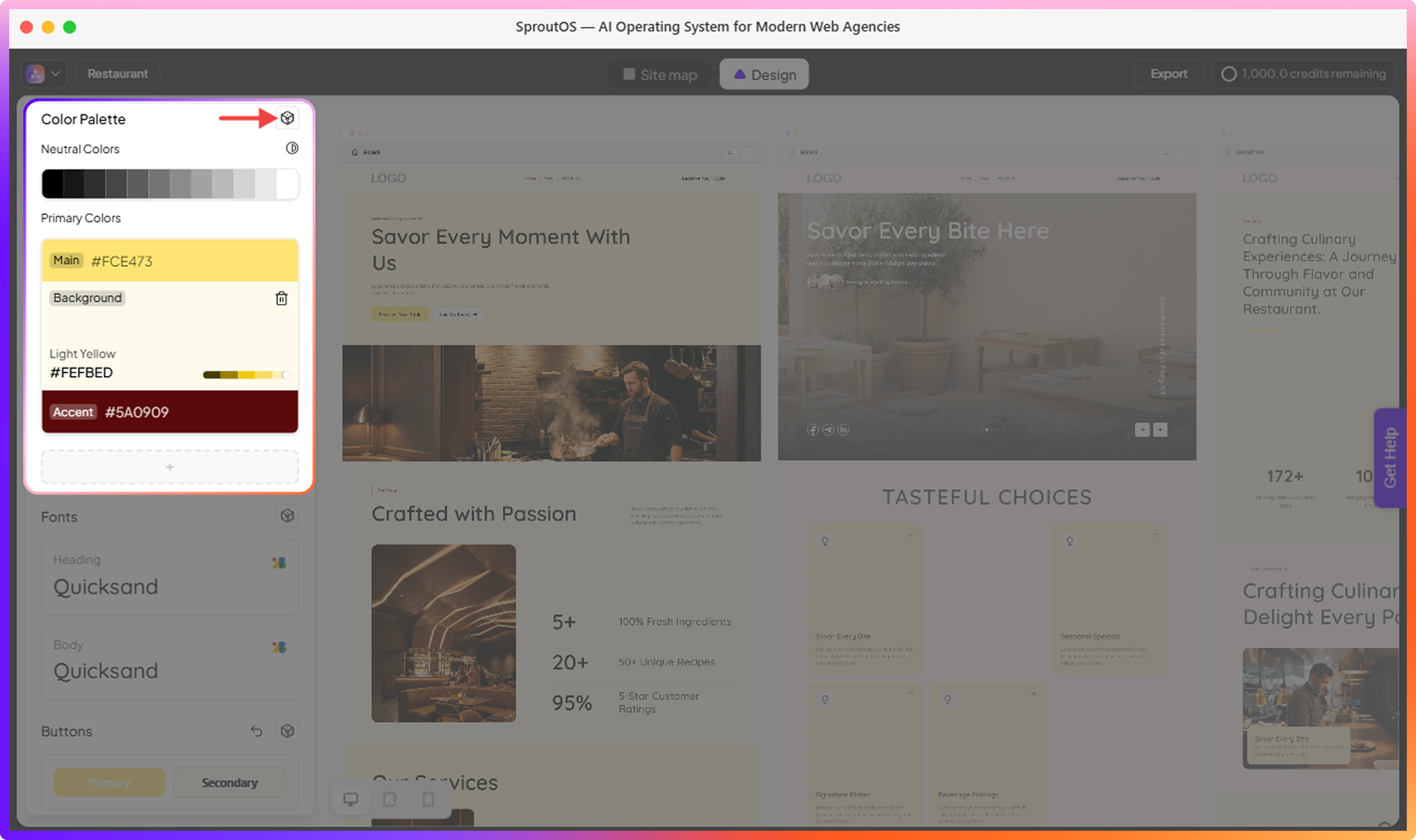Click the 95% customer ratings stat
The width and height of the screenshot is (1416, 840).
tap(572, 703)
